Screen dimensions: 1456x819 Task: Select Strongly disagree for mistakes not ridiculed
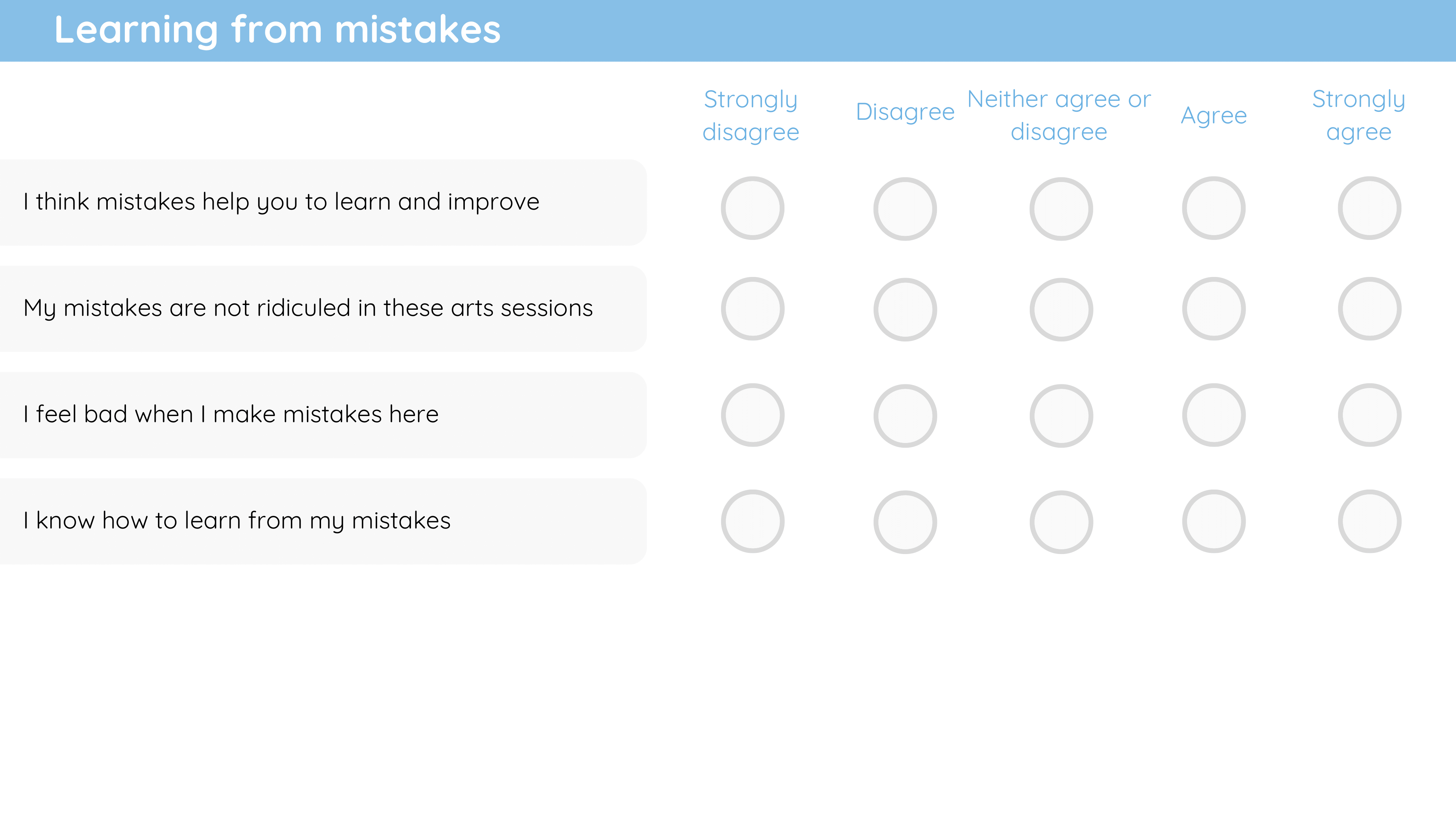(752, 309)
